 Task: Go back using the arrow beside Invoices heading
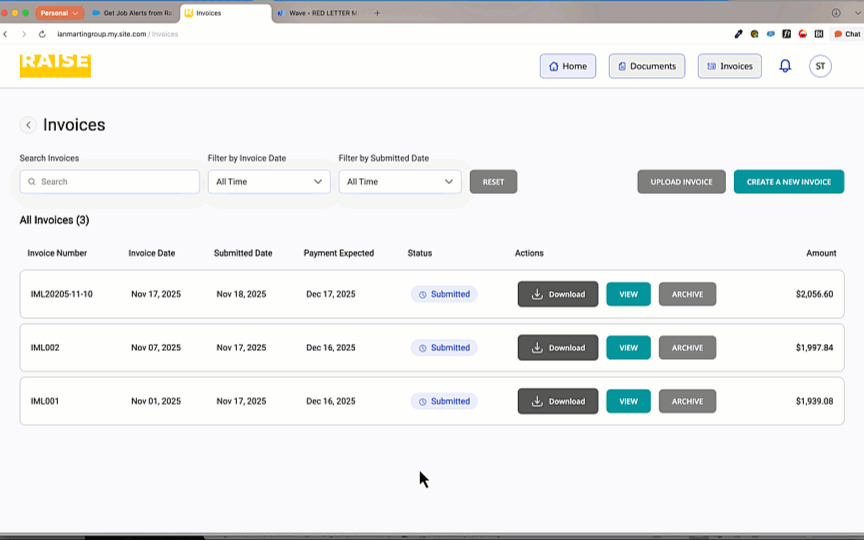(x=28, y=125)
